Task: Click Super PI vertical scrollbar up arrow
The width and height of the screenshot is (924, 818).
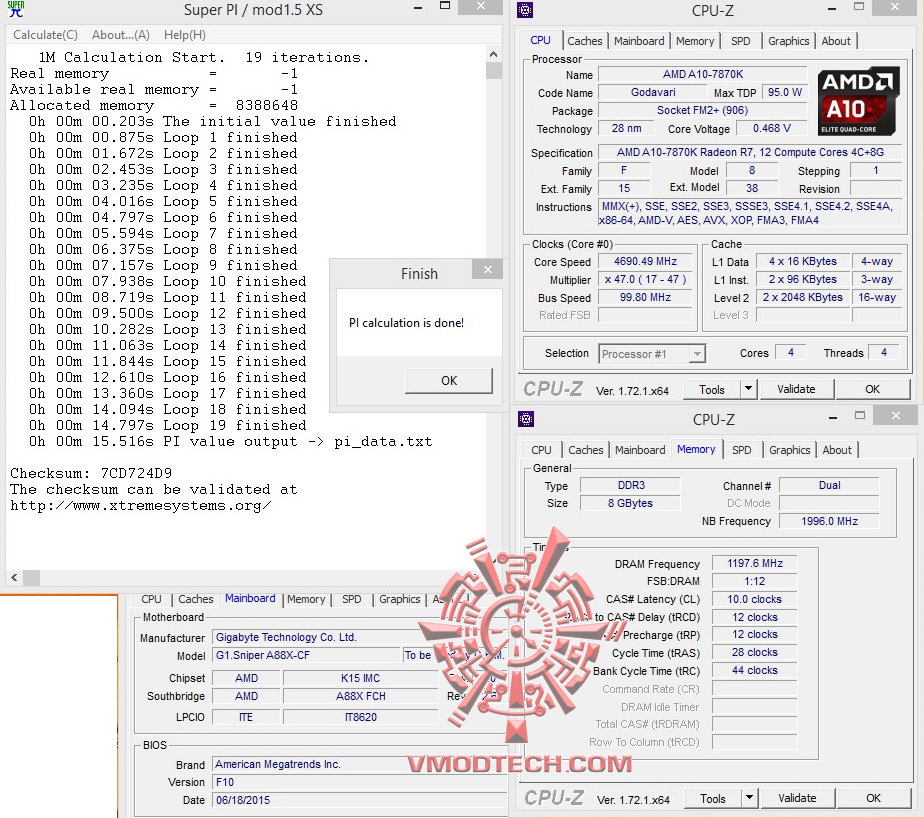Action: [493, 54]
